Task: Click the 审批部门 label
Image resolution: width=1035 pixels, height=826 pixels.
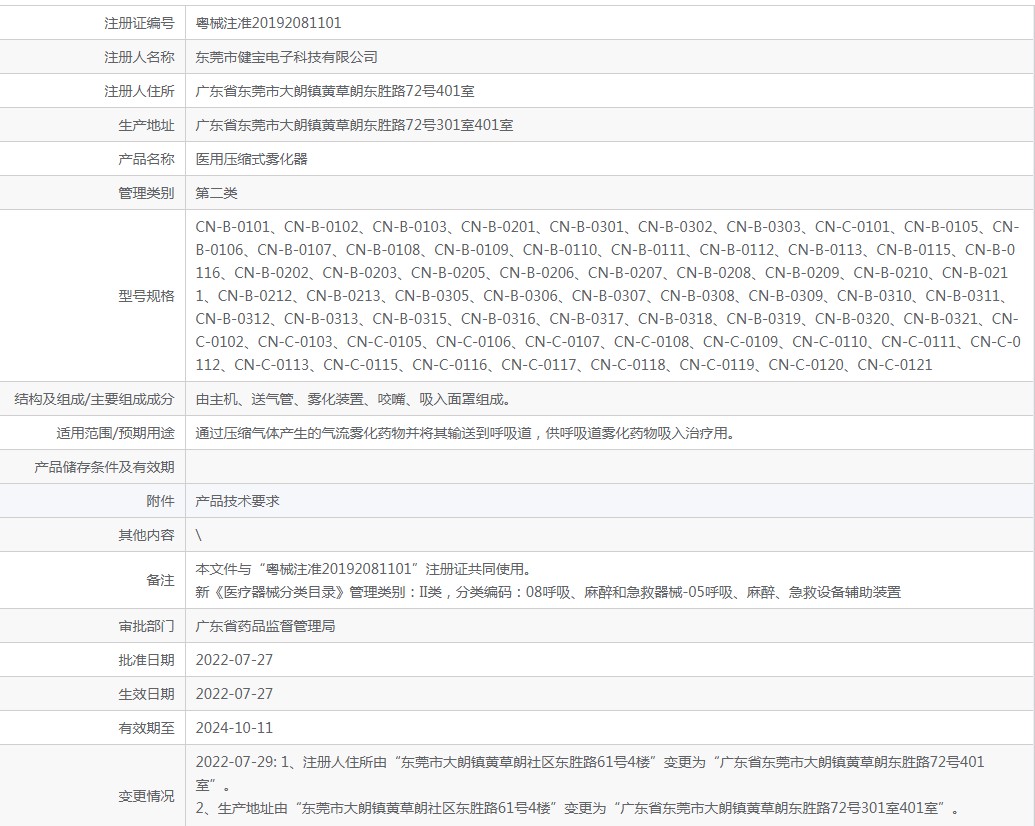Action: (x=147, y=626)
